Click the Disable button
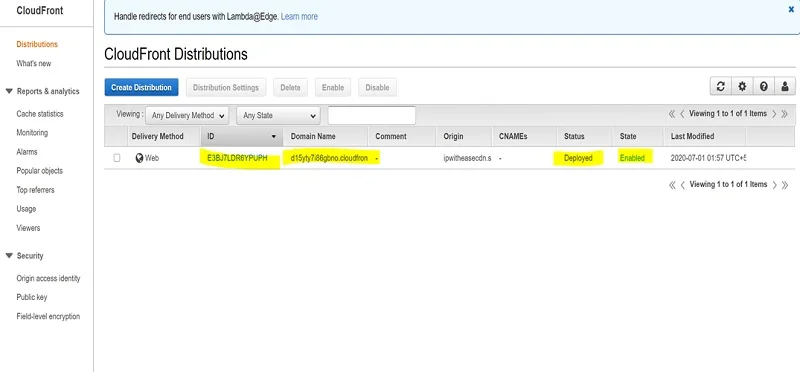 378,87
